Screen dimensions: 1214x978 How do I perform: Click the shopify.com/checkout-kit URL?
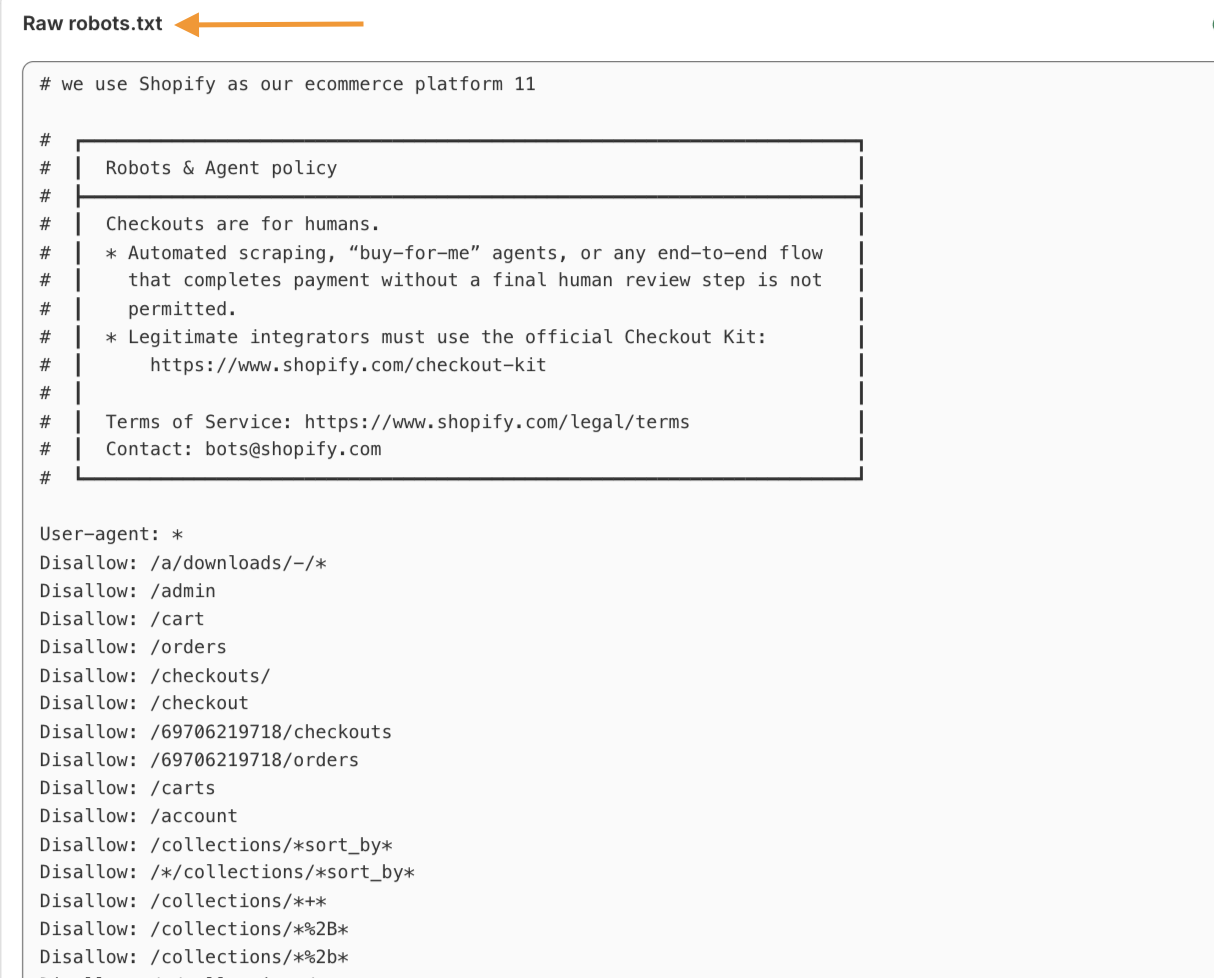(x=348, y=365)
